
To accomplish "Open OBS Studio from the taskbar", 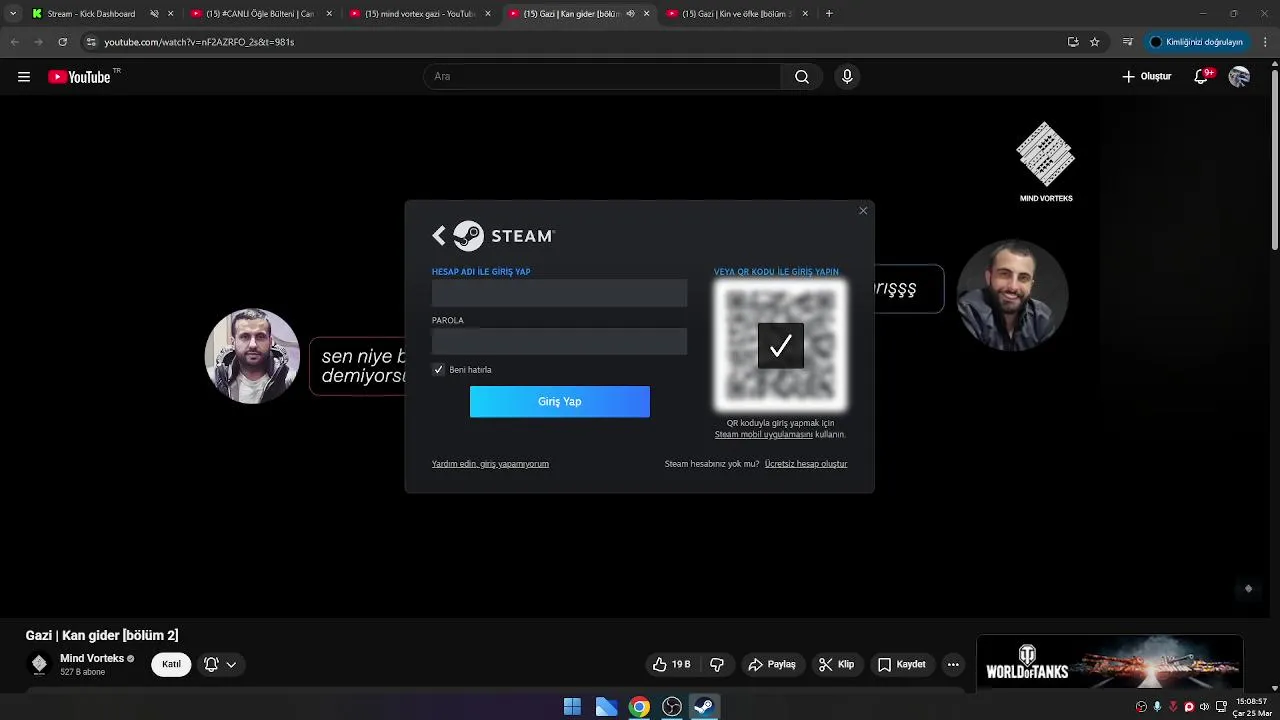I will [x=672, y=707].
